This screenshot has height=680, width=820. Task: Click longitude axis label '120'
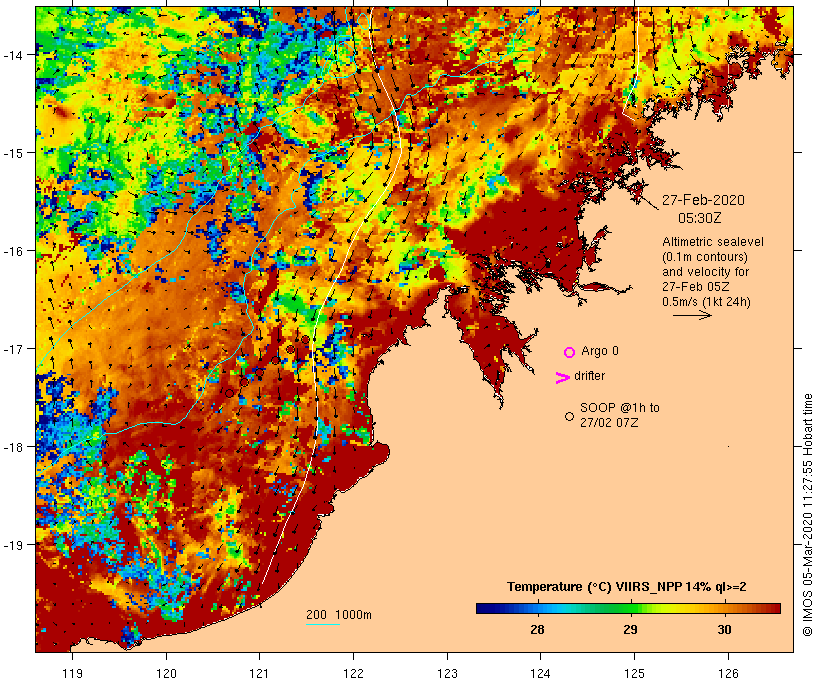click(166, 673)
